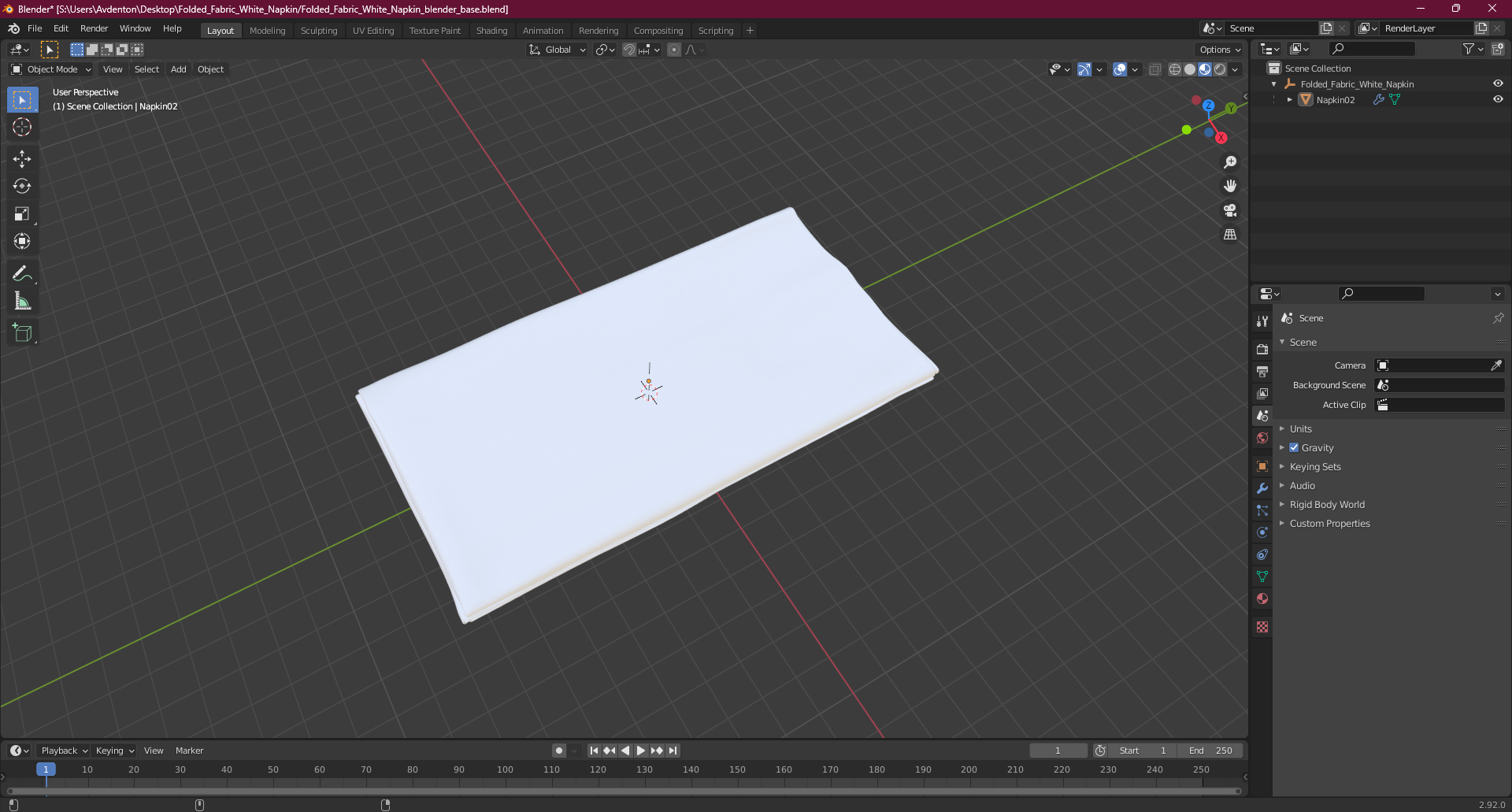The image size is (1512, 812).
Task: Jump to the last frame
Action: point(673,751)
